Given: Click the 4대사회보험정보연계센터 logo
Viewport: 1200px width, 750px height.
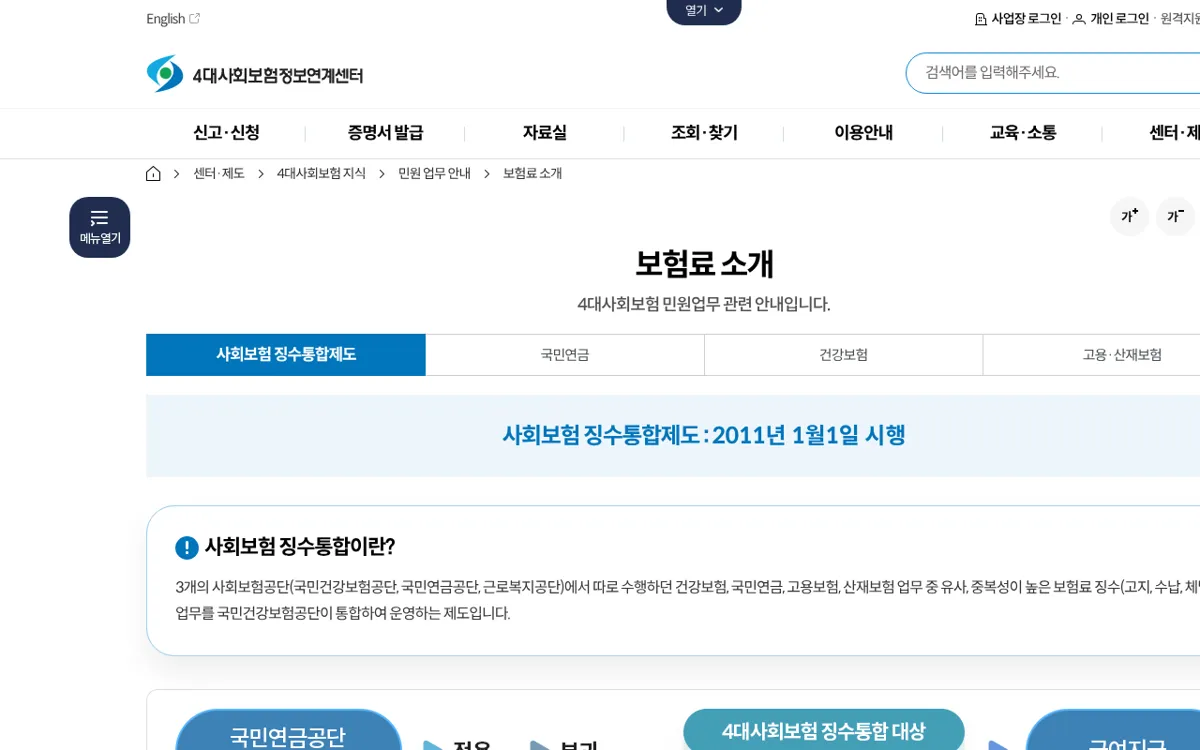Looking at the screenshot, I should click(254, 74).
